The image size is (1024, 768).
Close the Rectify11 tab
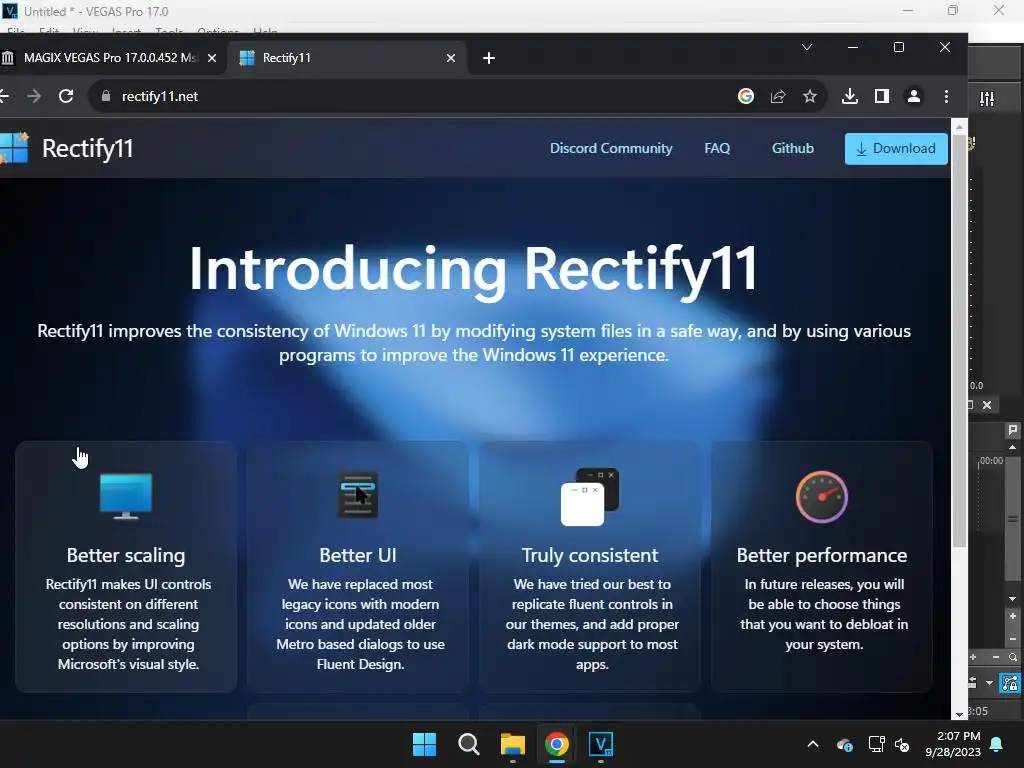[451, 58]
